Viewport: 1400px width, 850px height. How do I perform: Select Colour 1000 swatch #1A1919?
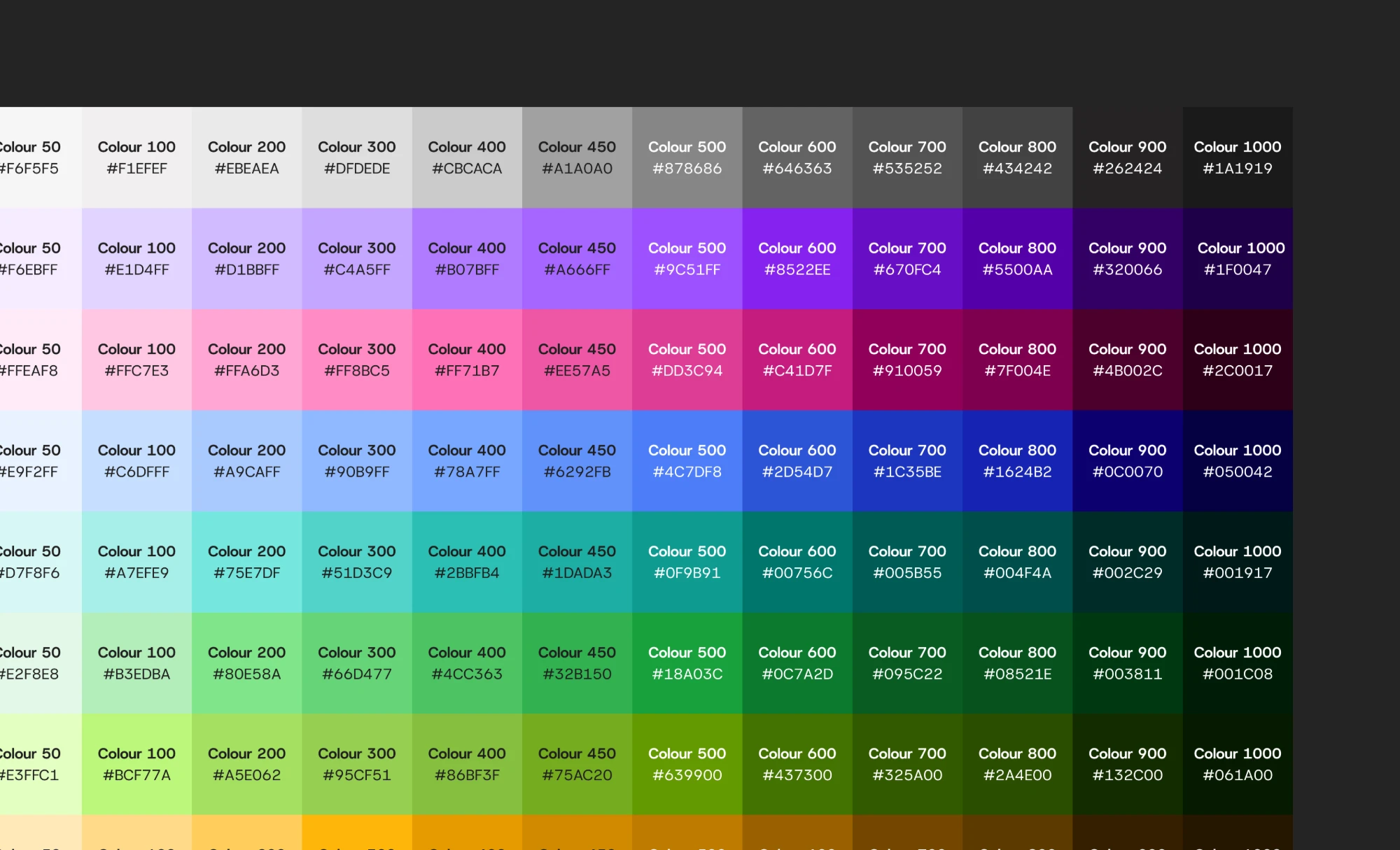[x=1238, y=157]
